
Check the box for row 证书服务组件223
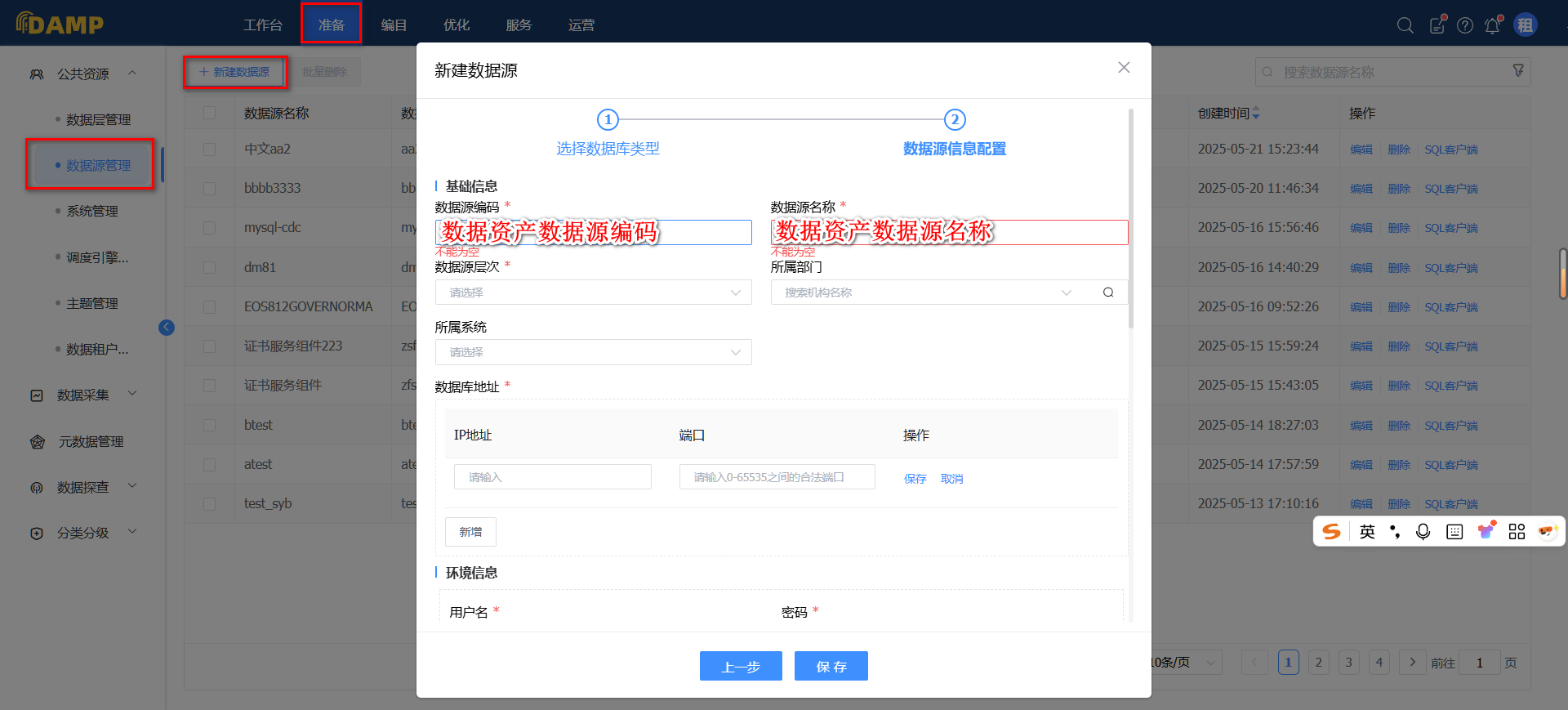[x=210, y=346]
